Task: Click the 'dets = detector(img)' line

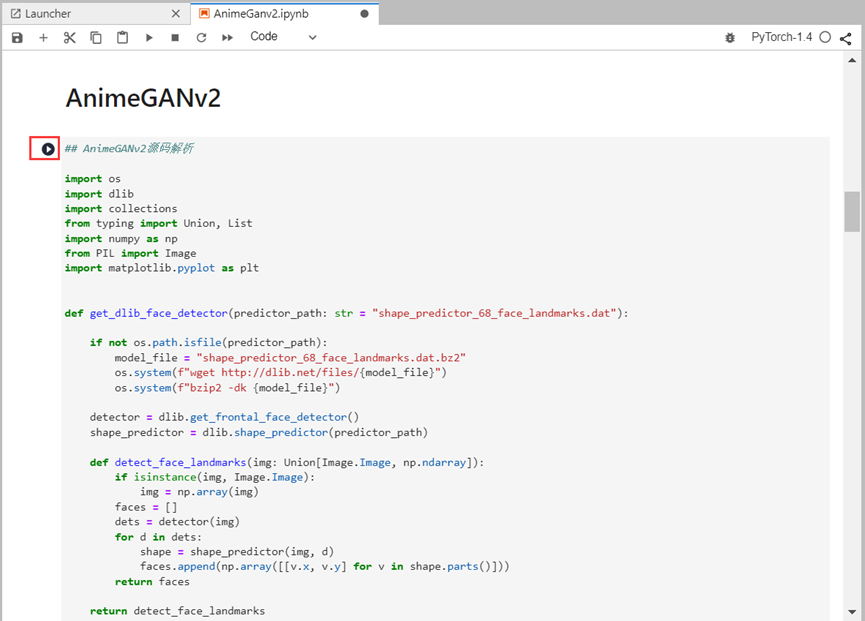Action: 177,522
